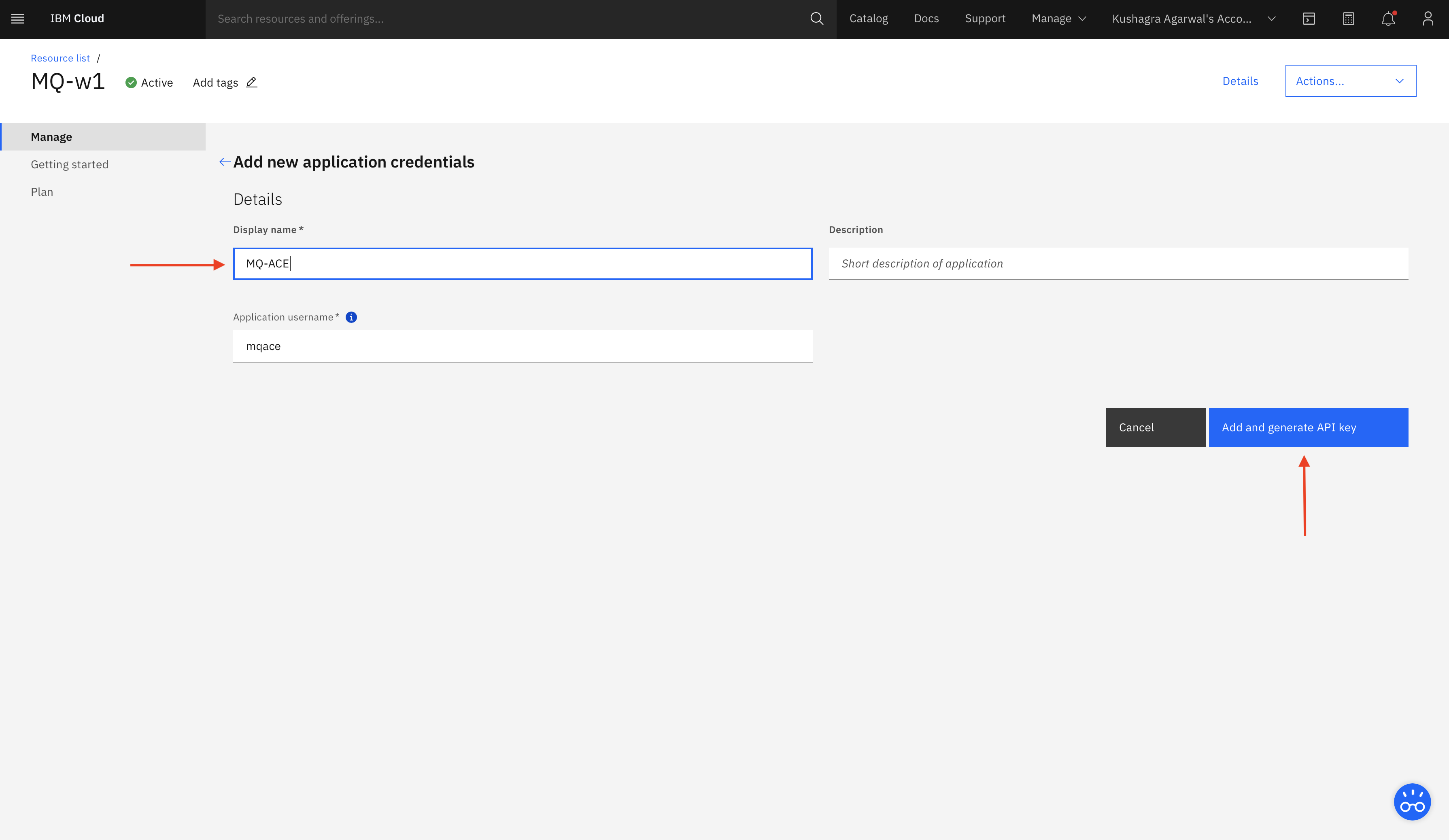Expand the account switcher dropdown
Screen dimensions: 1449x840
point(1194,18)
